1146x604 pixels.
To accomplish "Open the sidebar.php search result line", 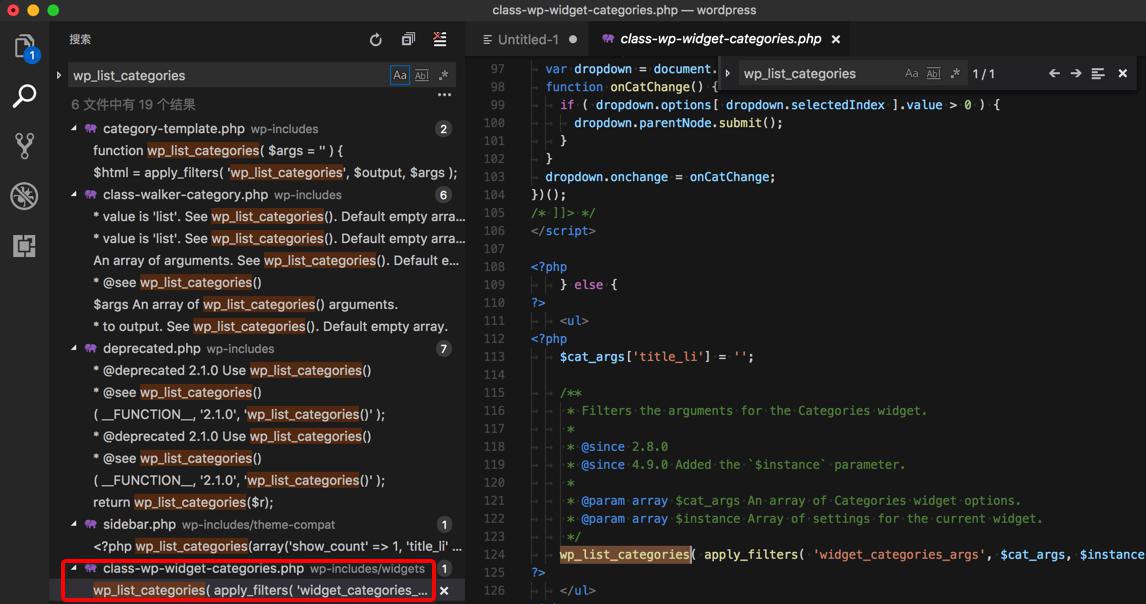I will click(277, 546).
